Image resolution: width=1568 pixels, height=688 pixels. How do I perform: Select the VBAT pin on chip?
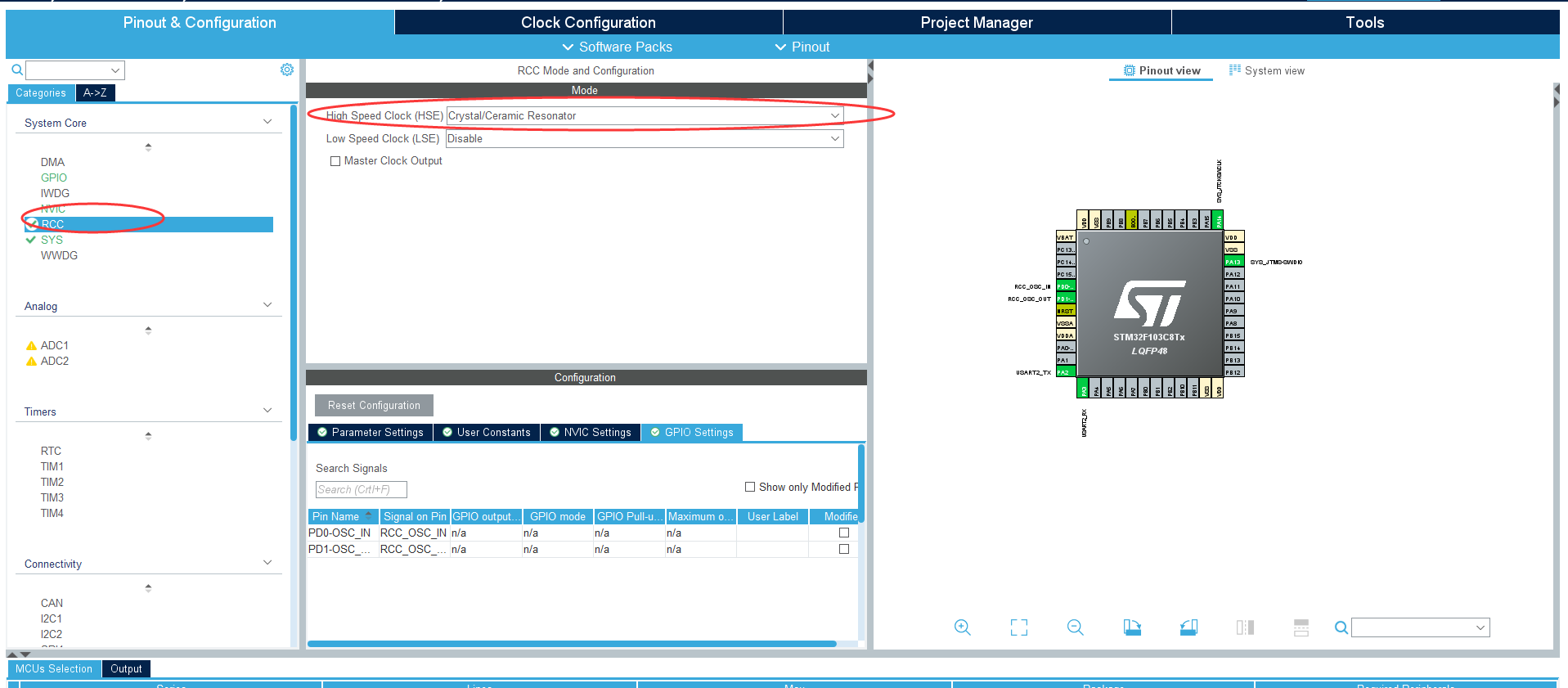(x=1065, y=237)
